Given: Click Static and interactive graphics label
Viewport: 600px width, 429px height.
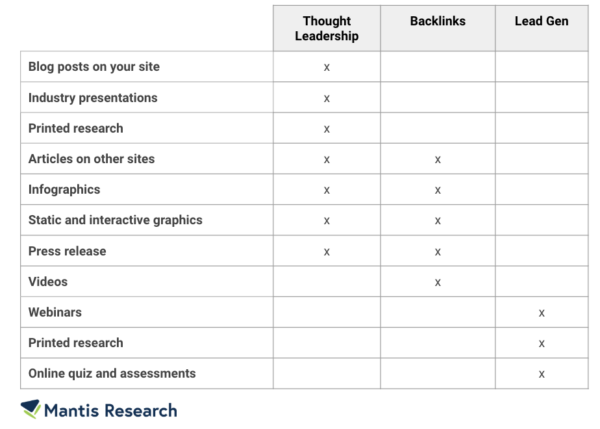Looking at the screenshot, I should pyautogui.click(x=115, y=220).
